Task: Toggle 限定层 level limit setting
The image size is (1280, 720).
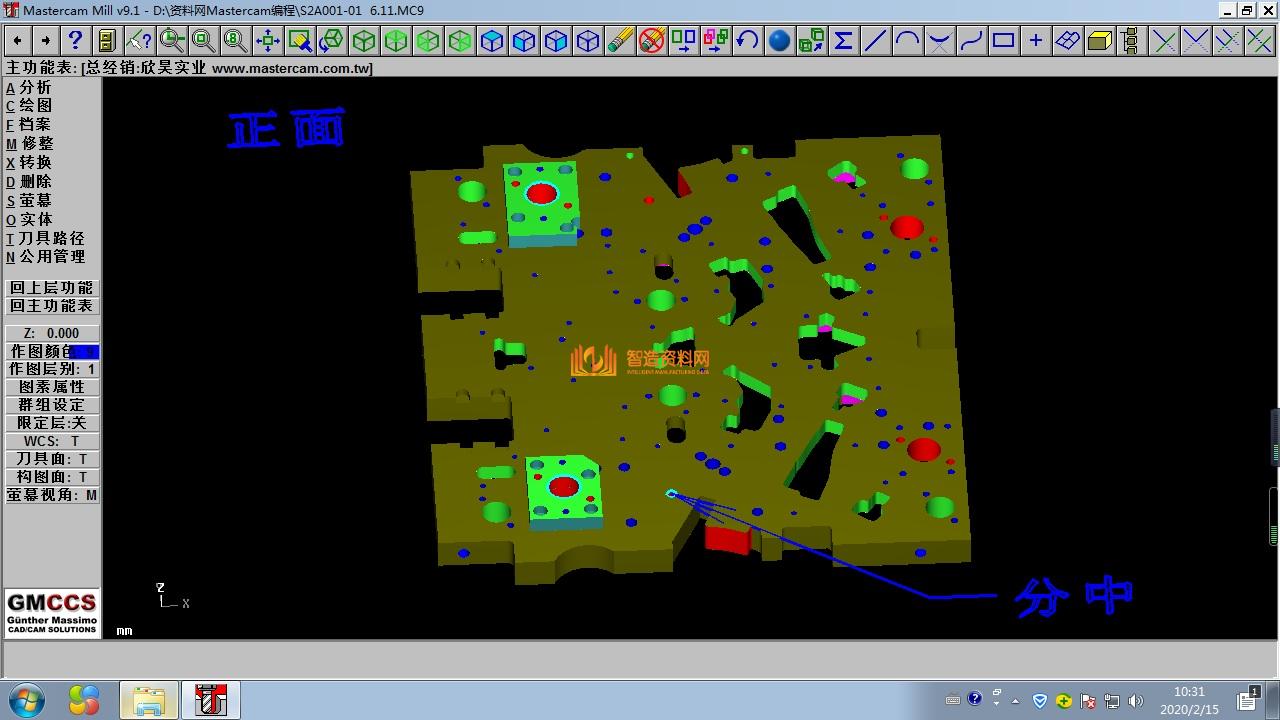Action: point(52,423)
